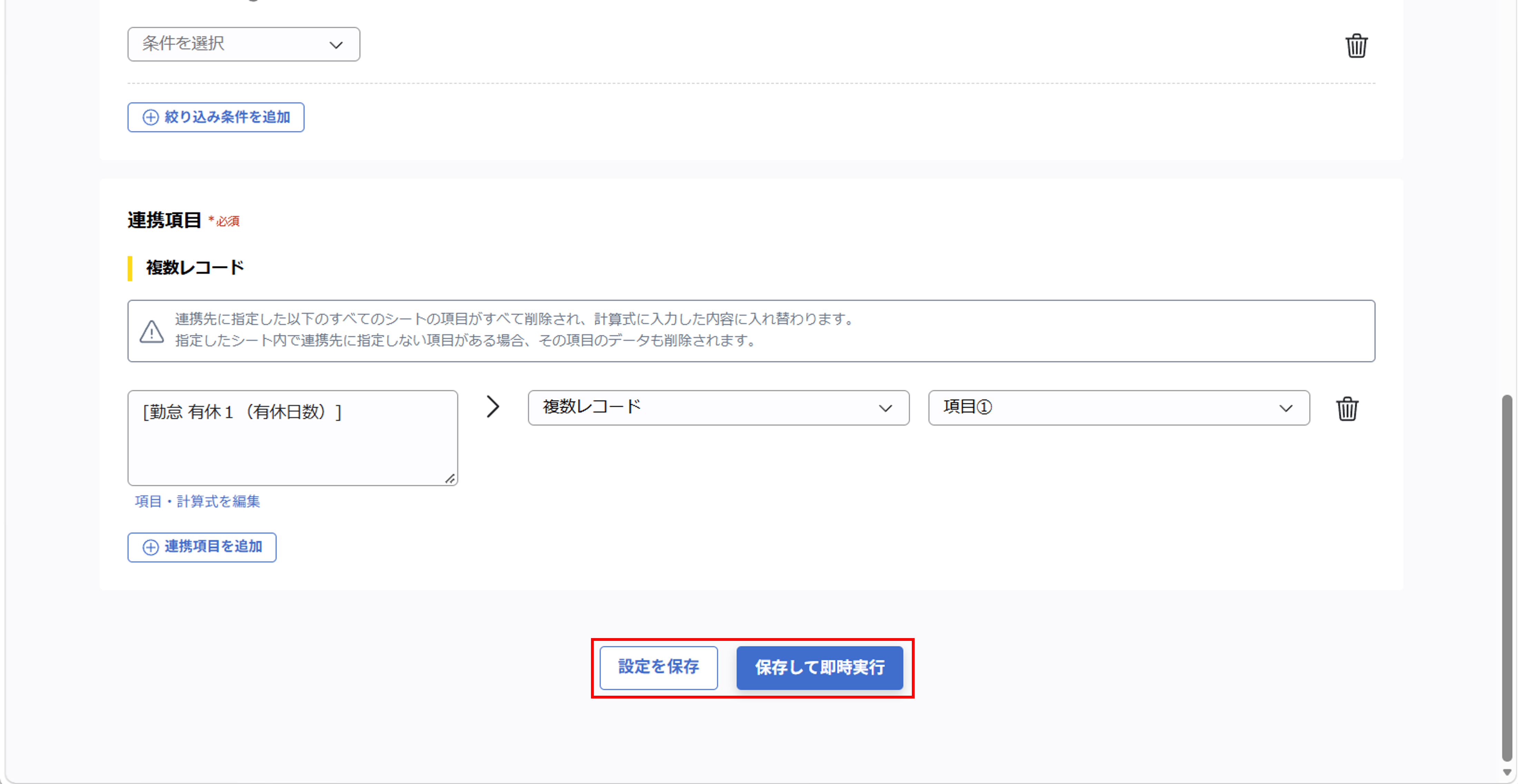Click the right arrow between the formula and 複数レコード
The image size is (1518, 784).
[493, 406]
